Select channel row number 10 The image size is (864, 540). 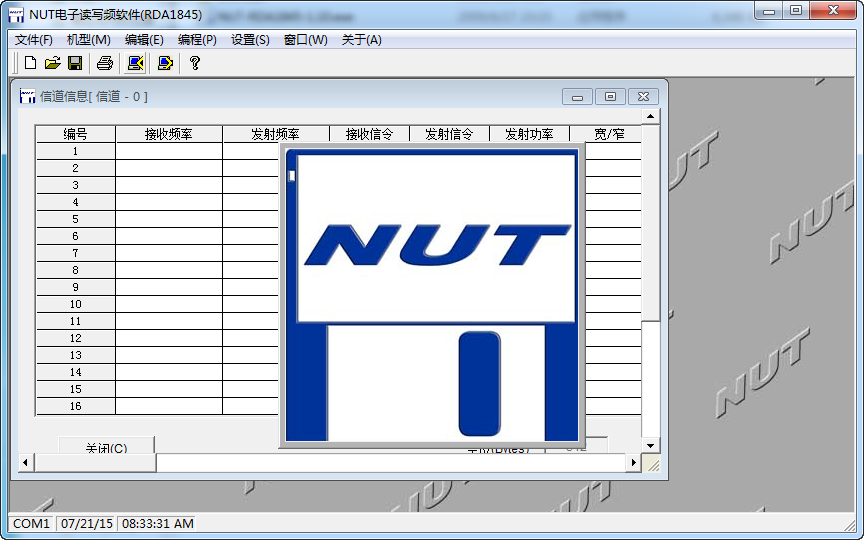point(75,304)
